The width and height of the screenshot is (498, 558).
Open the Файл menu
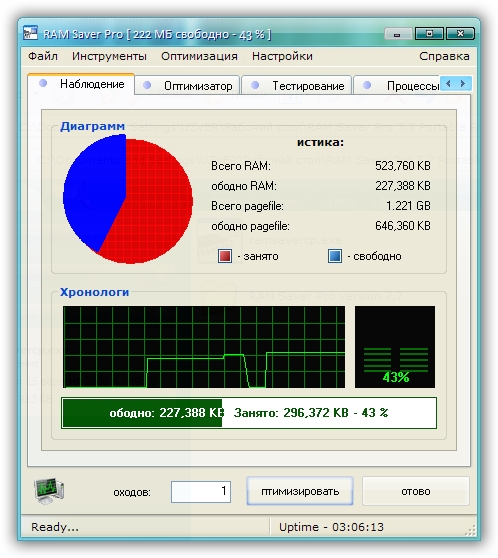pos(43,56)
